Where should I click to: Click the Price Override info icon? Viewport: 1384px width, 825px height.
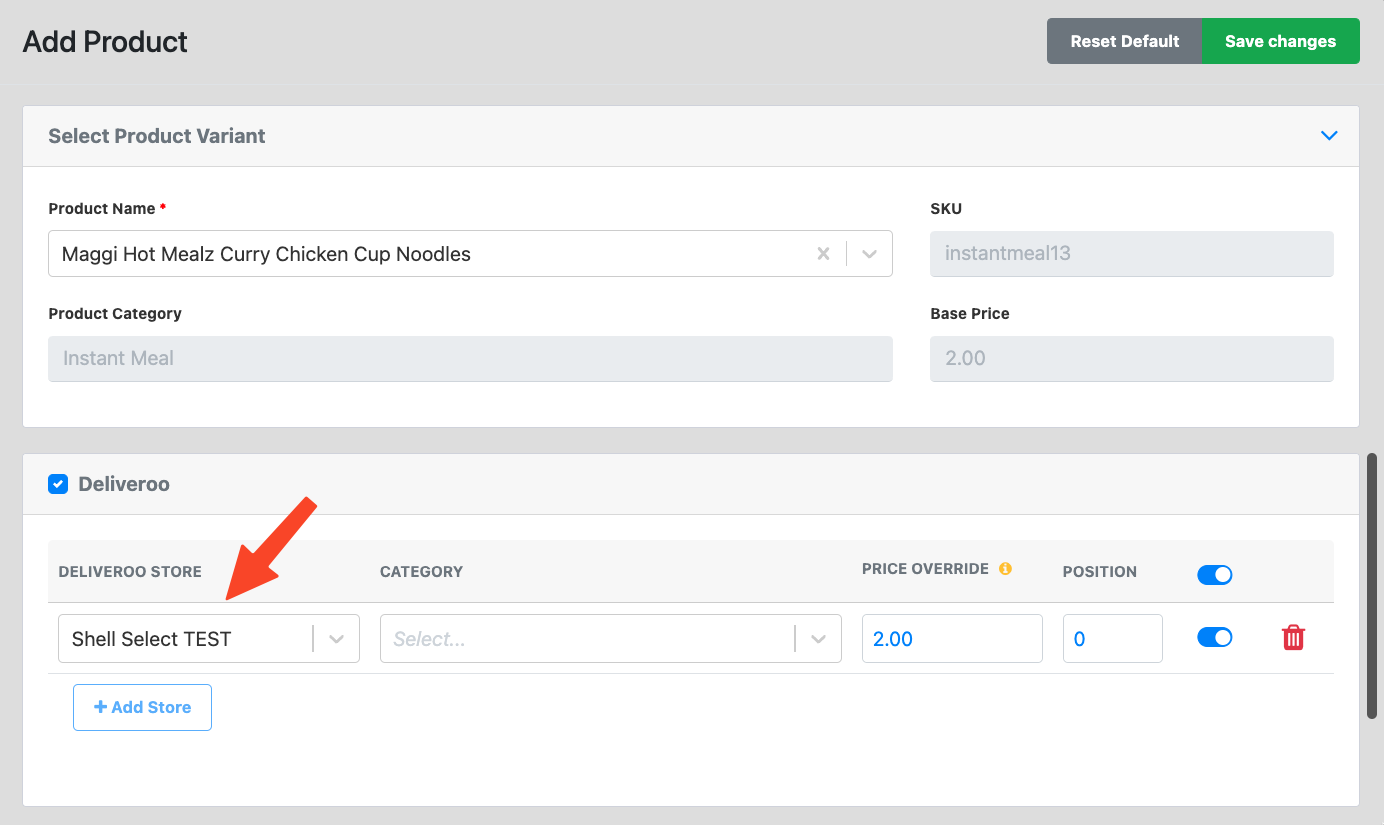point(1005,568)
